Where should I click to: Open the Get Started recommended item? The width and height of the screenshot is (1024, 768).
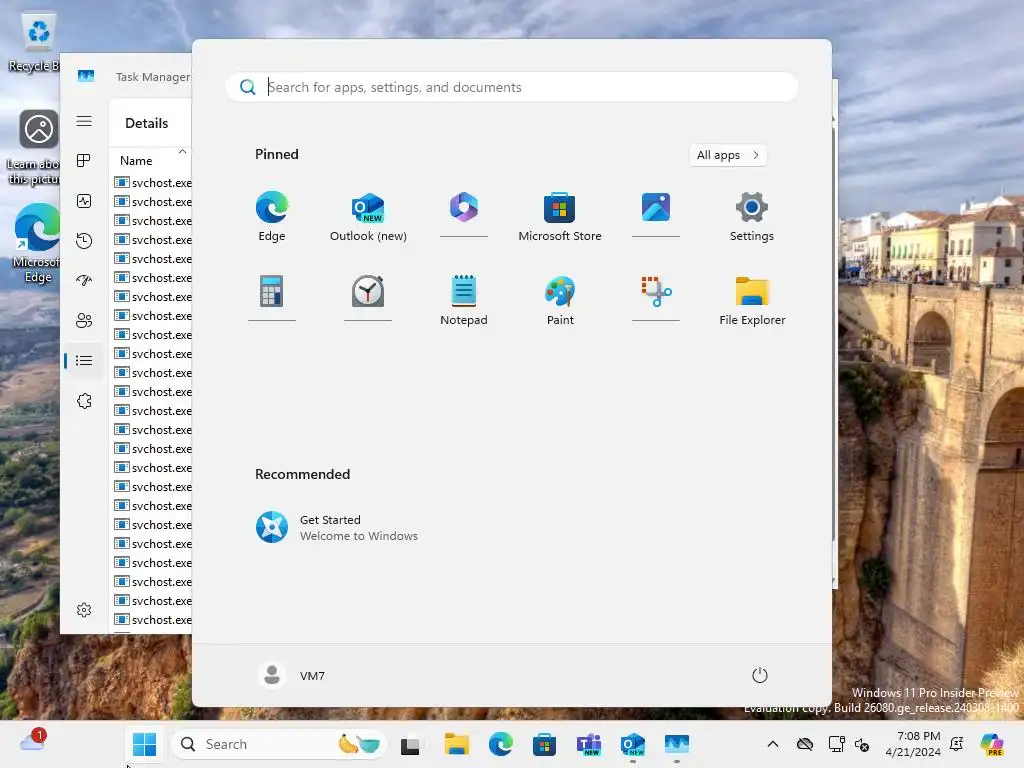pos(336,528)
